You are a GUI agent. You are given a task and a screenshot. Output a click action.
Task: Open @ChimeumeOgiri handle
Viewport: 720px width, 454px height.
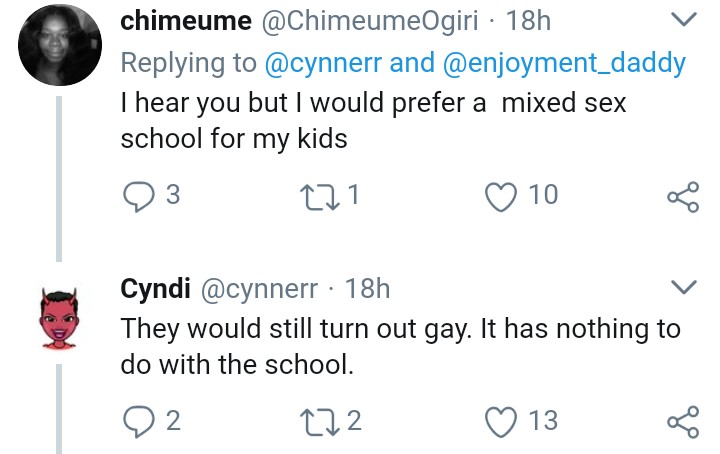click(374, 21)
